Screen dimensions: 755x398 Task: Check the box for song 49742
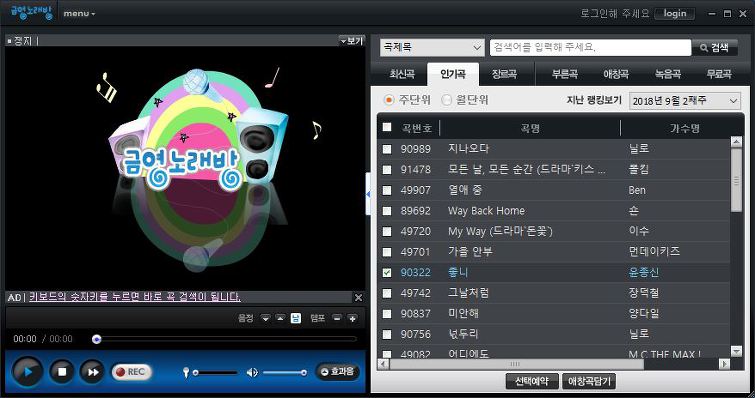pos(387,293)
